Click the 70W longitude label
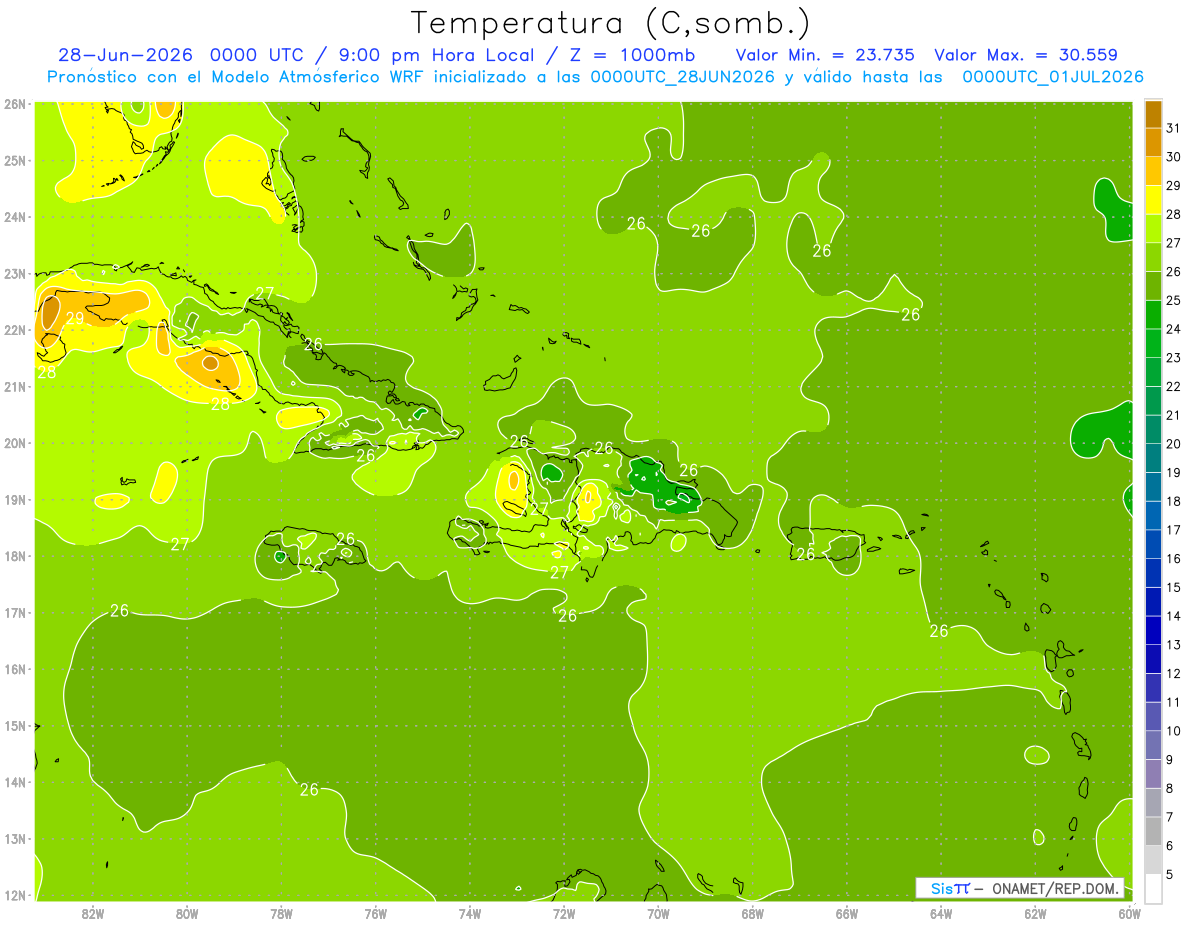Viewport: 1200px width, 927px height. [658, 913]
